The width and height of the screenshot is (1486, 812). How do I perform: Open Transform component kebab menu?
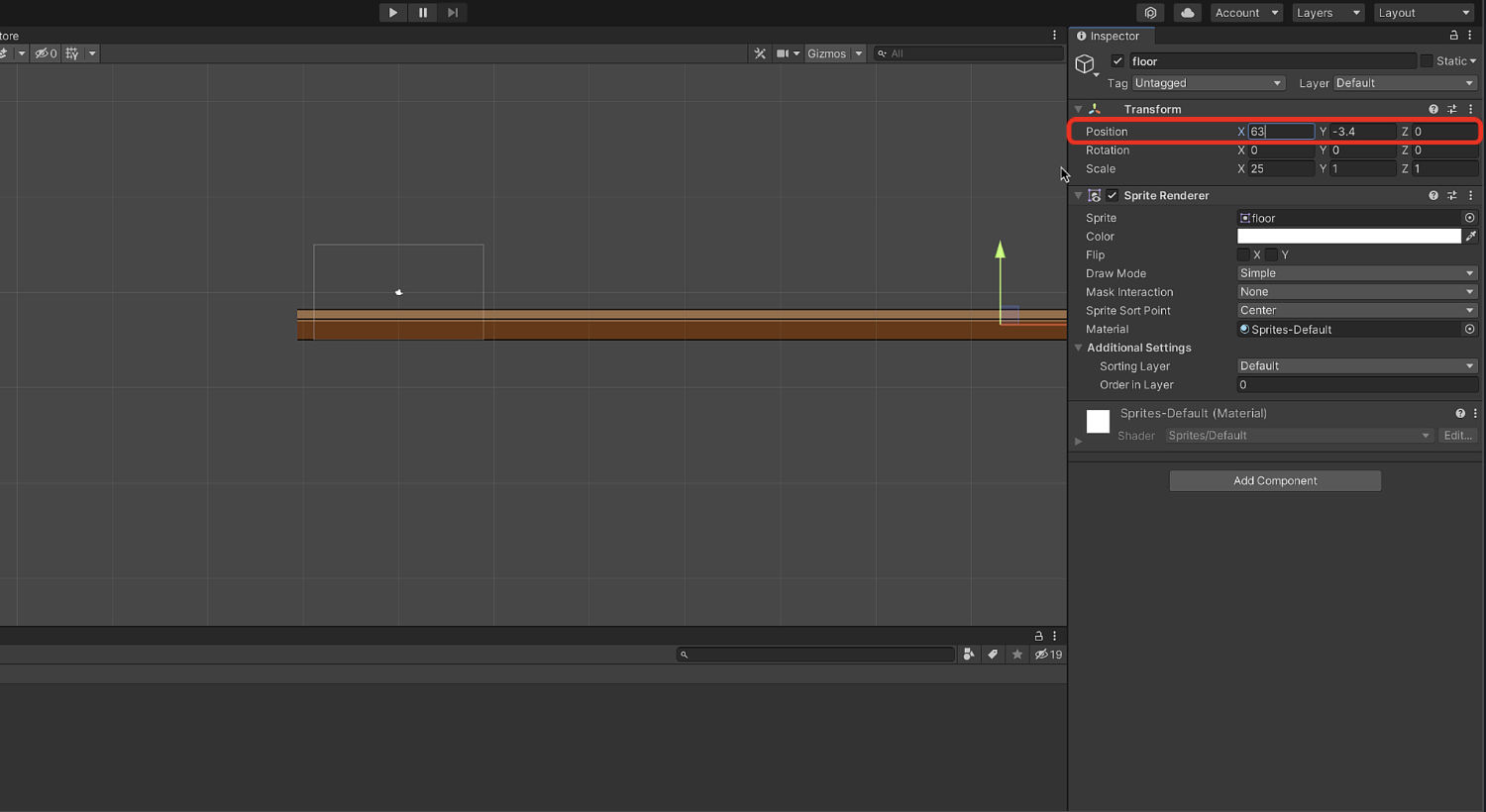click(x=1471, y=109)
